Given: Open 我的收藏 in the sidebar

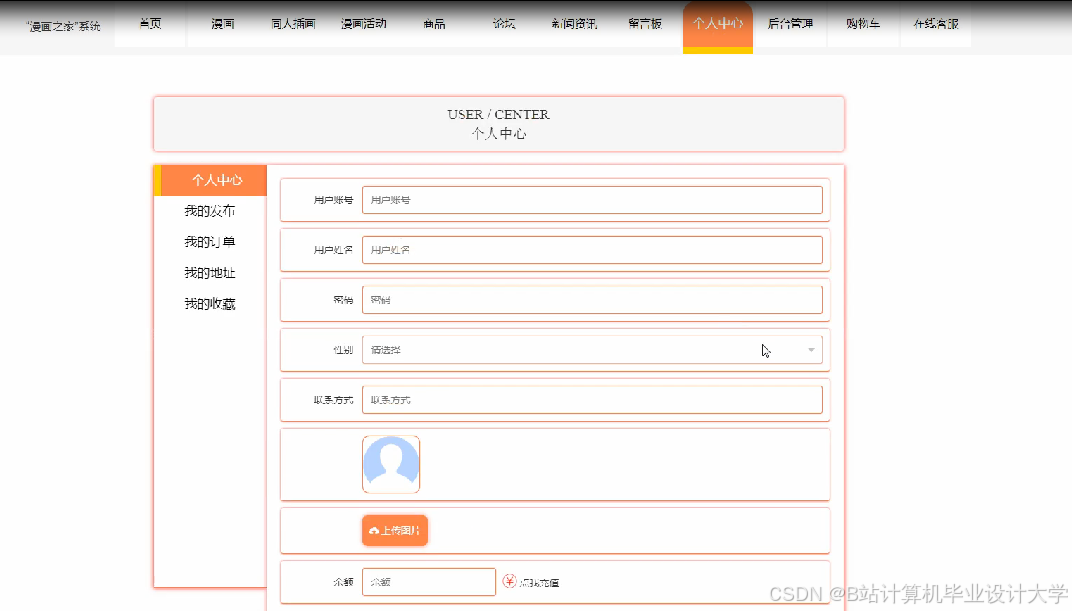Looking at the screenshot, I should (210, 303).
